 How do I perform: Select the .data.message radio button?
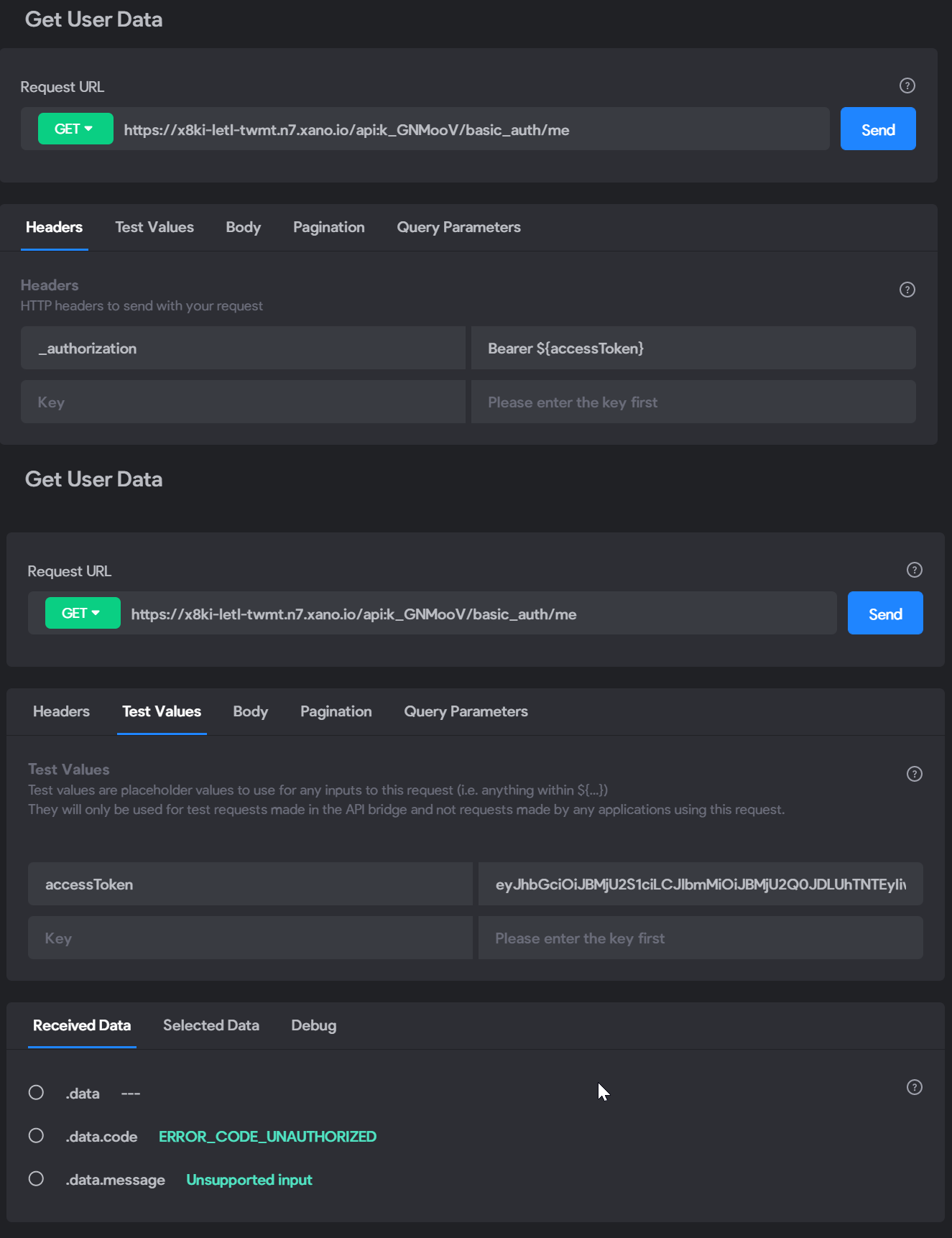click(36, 1179)
